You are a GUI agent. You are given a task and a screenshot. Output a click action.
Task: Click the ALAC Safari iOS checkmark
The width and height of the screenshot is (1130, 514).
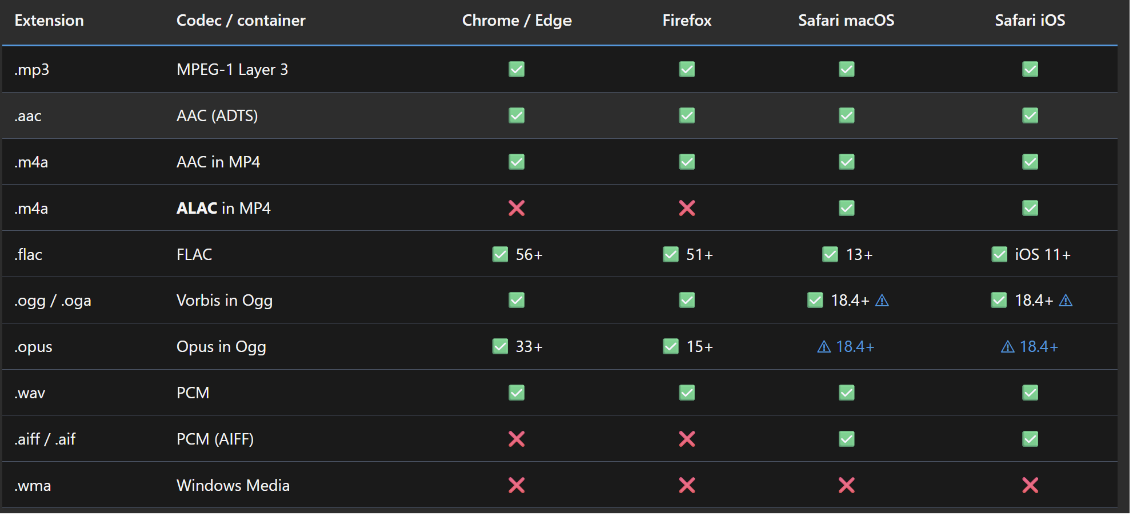click(1030, 208)
